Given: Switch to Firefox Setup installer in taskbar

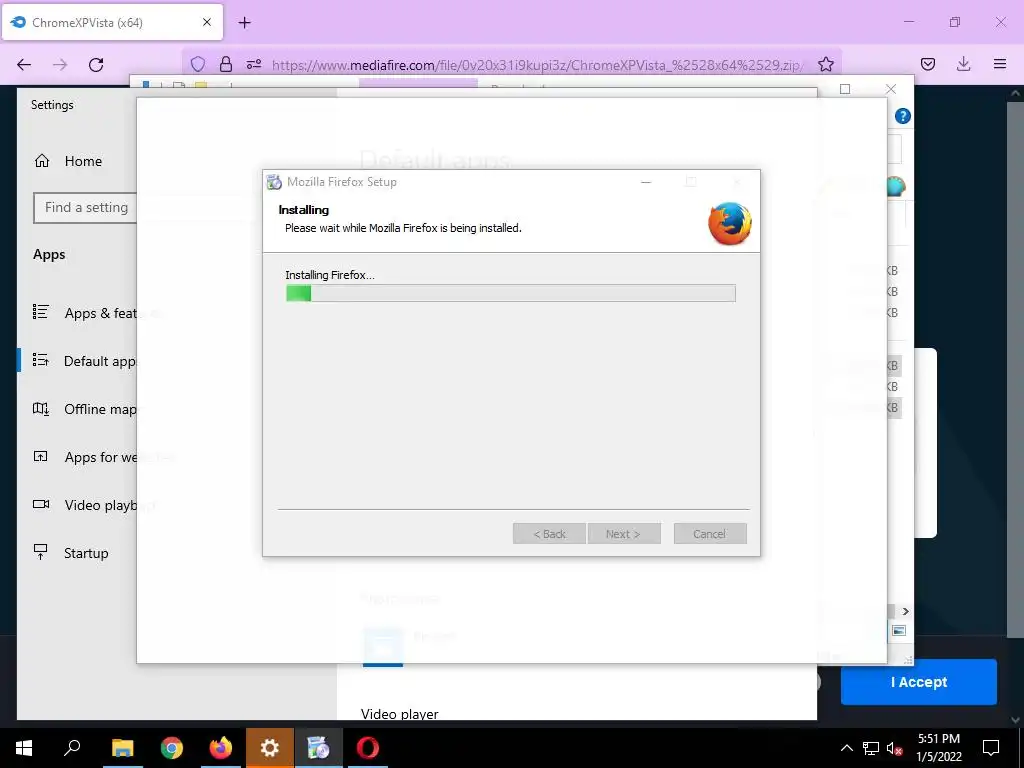Looking at the screenshot, I should [319, 748].
